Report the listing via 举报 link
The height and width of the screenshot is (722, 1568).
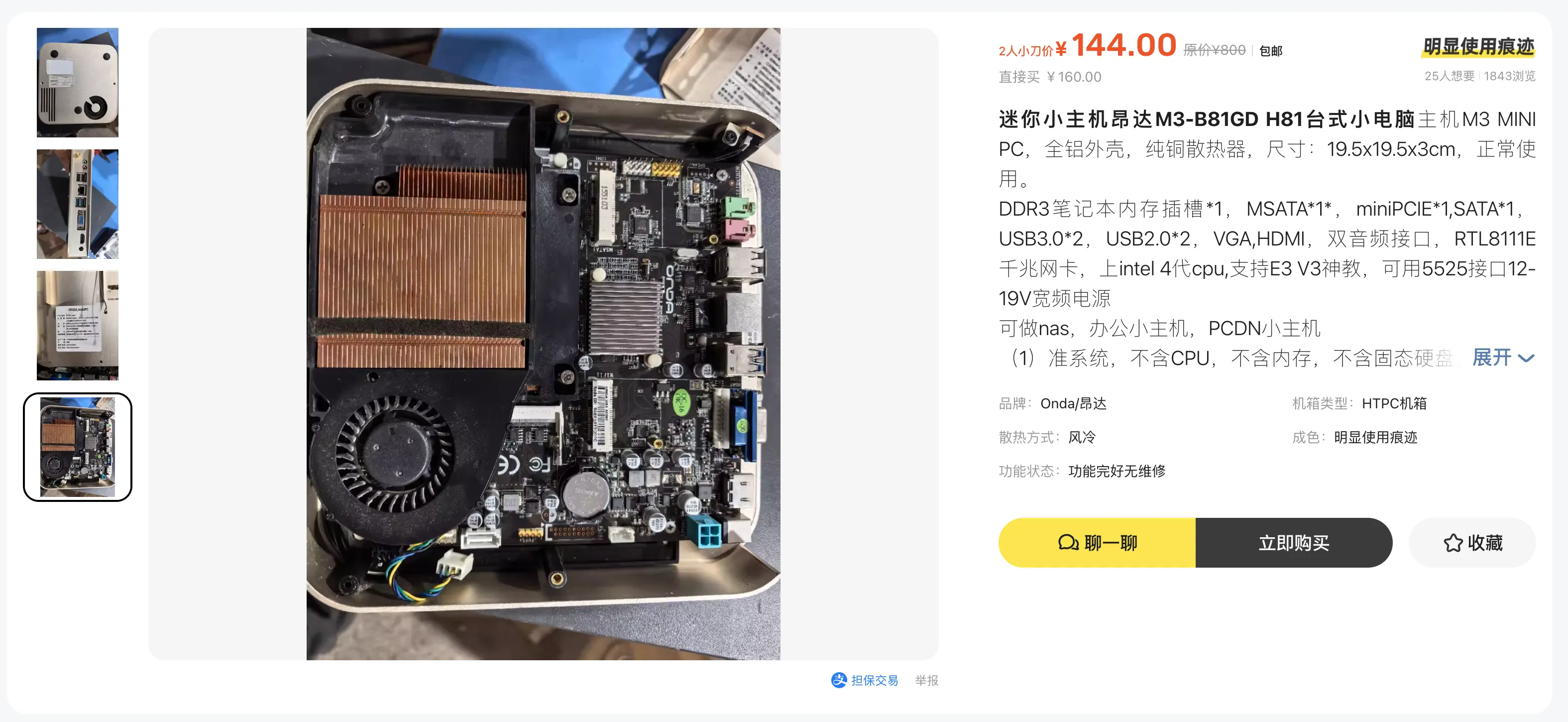coord(926,680)
